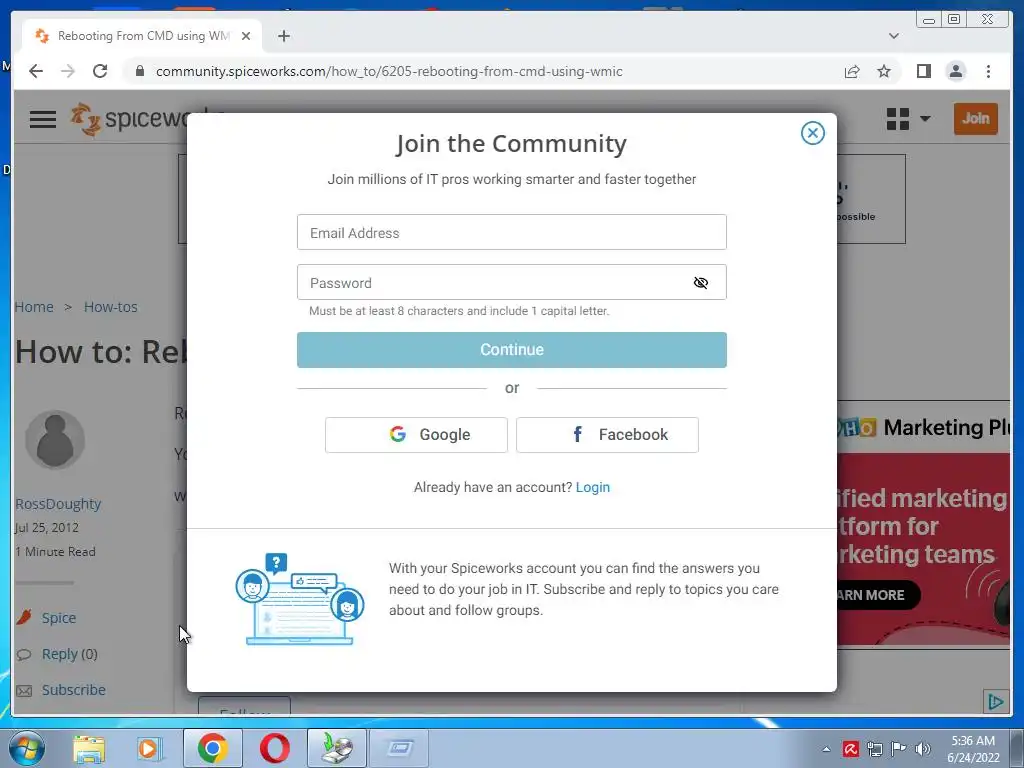Bookmark this page star icon

[884, 71]
